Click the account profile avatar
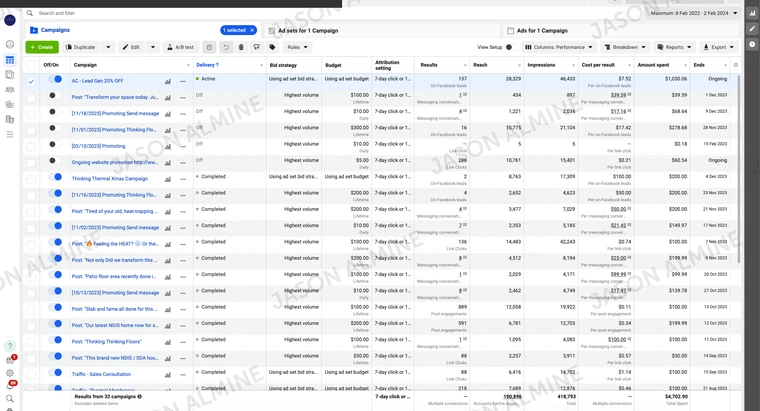This screenshot has height=411, width=760. point(10,20)
